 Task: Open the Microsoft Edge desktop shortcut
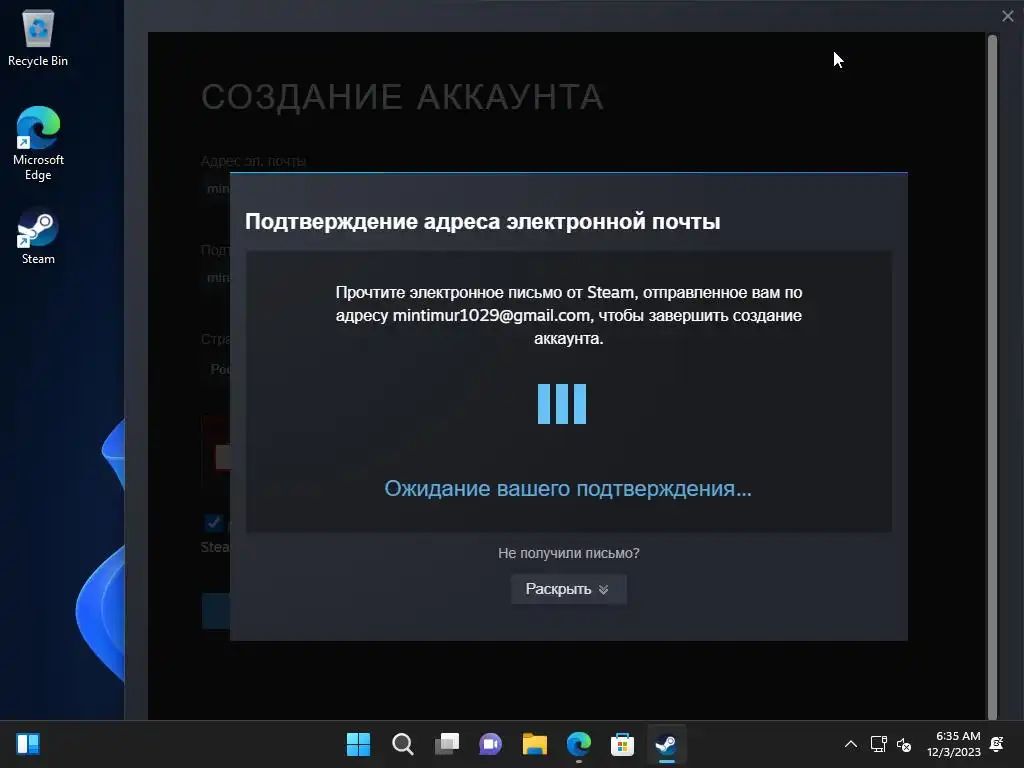(x=38, y=143)
